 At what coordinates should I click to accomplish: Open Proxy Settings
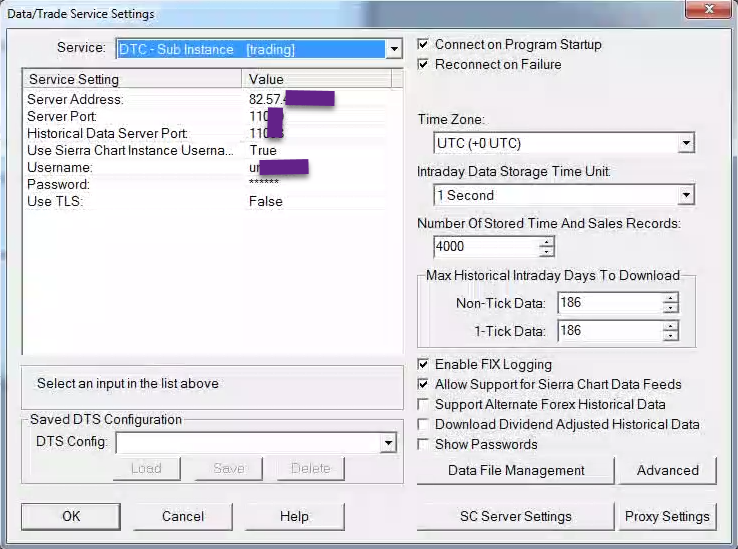pos(667,517)
